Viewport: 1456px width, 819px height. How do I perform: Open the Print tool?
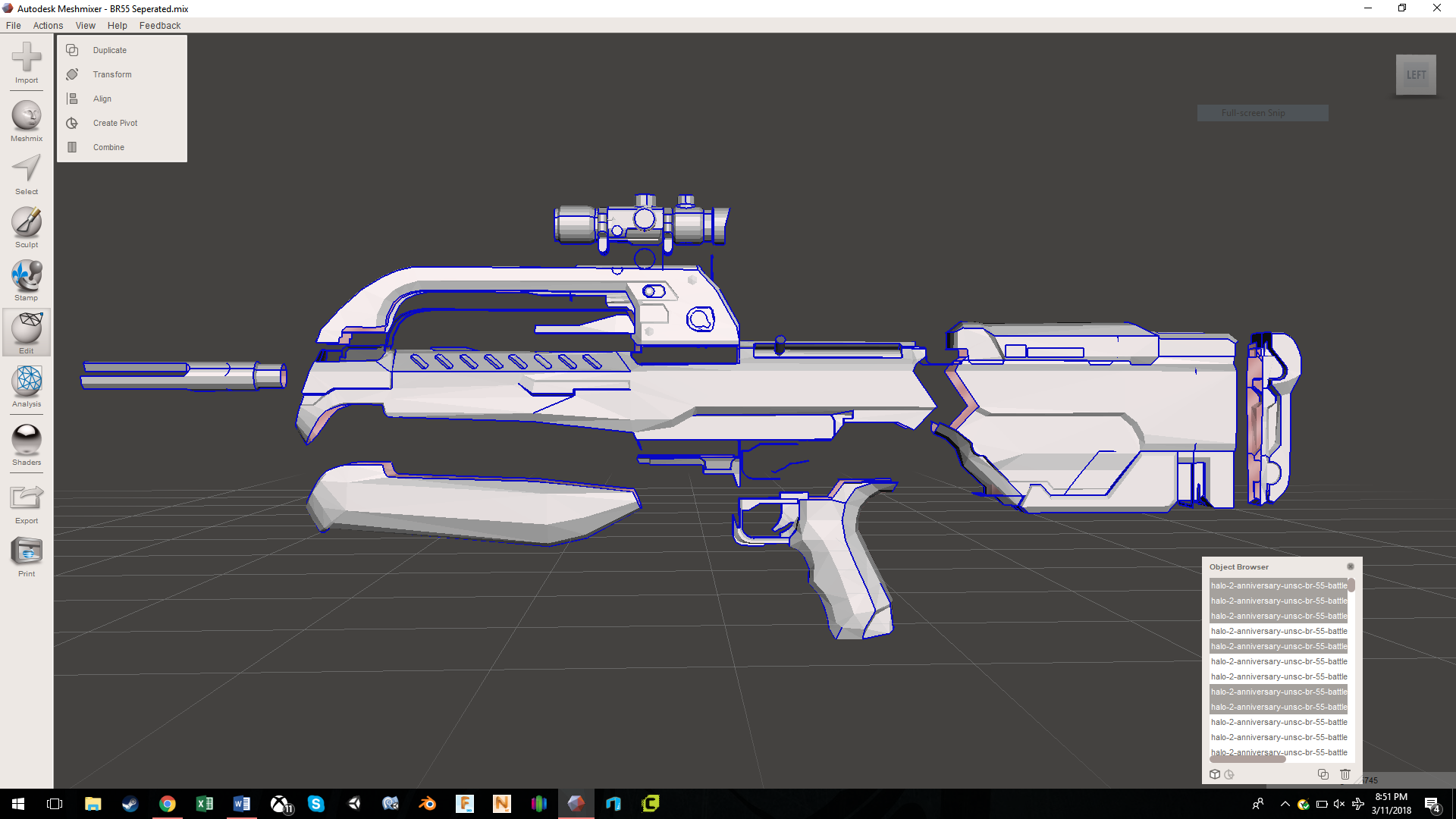[27, 552]
